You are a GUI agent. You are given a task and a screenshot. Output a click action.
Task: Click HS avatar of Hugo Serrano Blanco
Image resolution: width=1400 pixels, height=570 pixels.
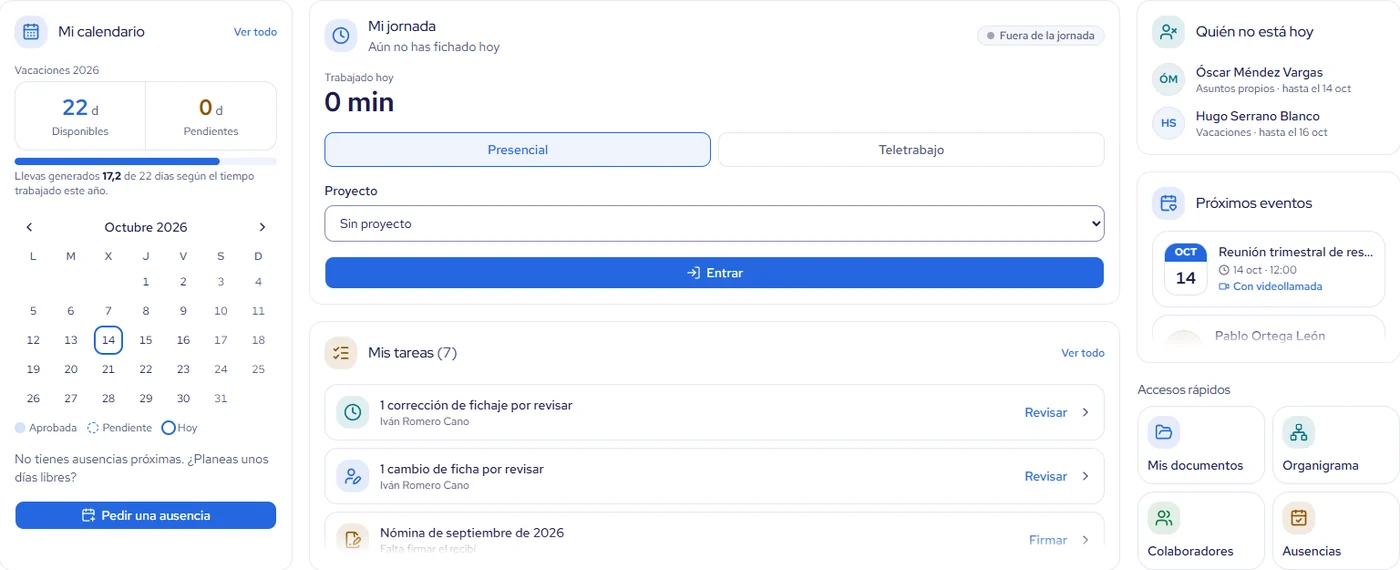click(1168, 123)
